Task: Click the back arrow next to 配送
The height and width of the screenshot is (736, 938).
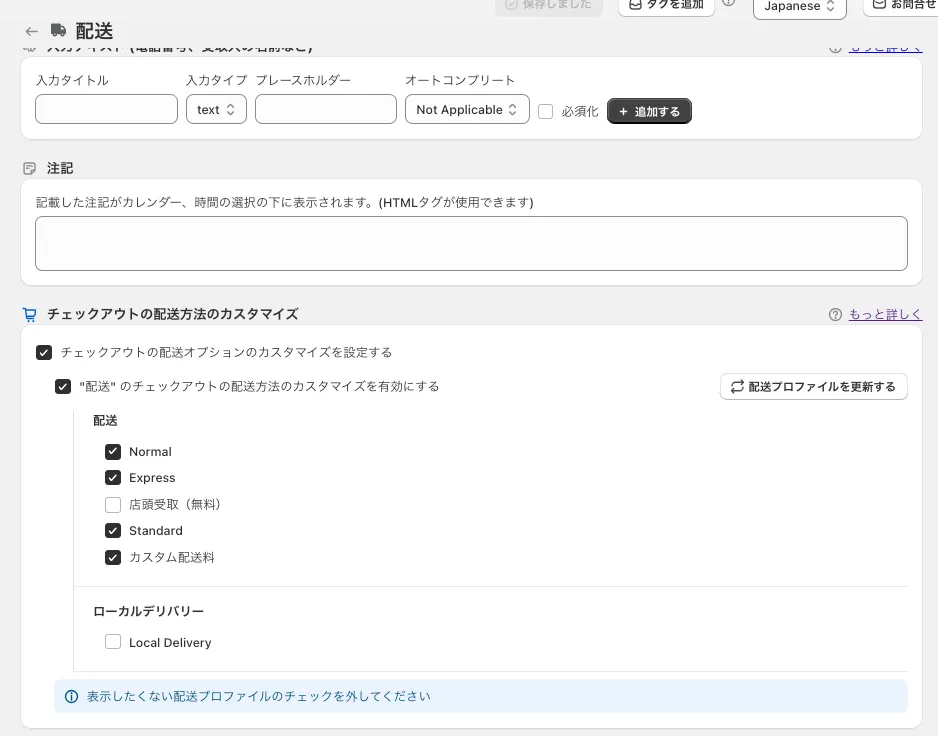Action: click(x=32, y=31)
